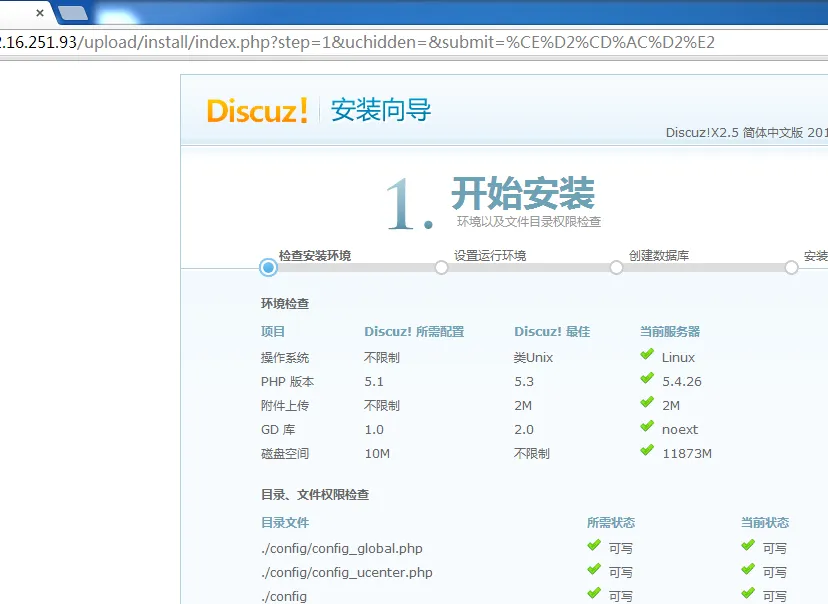This screenshot has width=828, height=604.
Task: Click the 磁盘空间 row label
Action: point(285,454)
